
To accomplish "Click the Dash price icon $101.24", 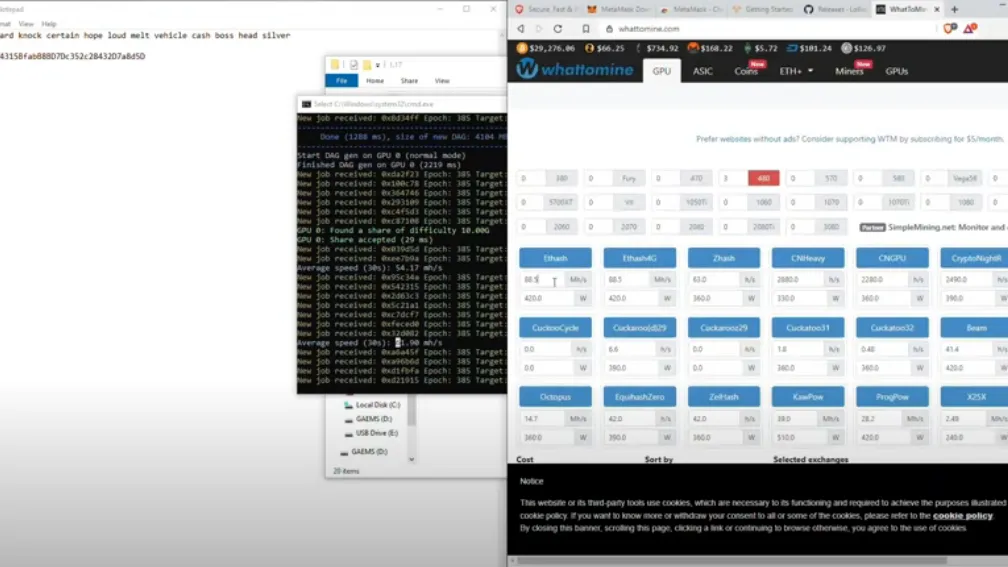I will [792, 48].
